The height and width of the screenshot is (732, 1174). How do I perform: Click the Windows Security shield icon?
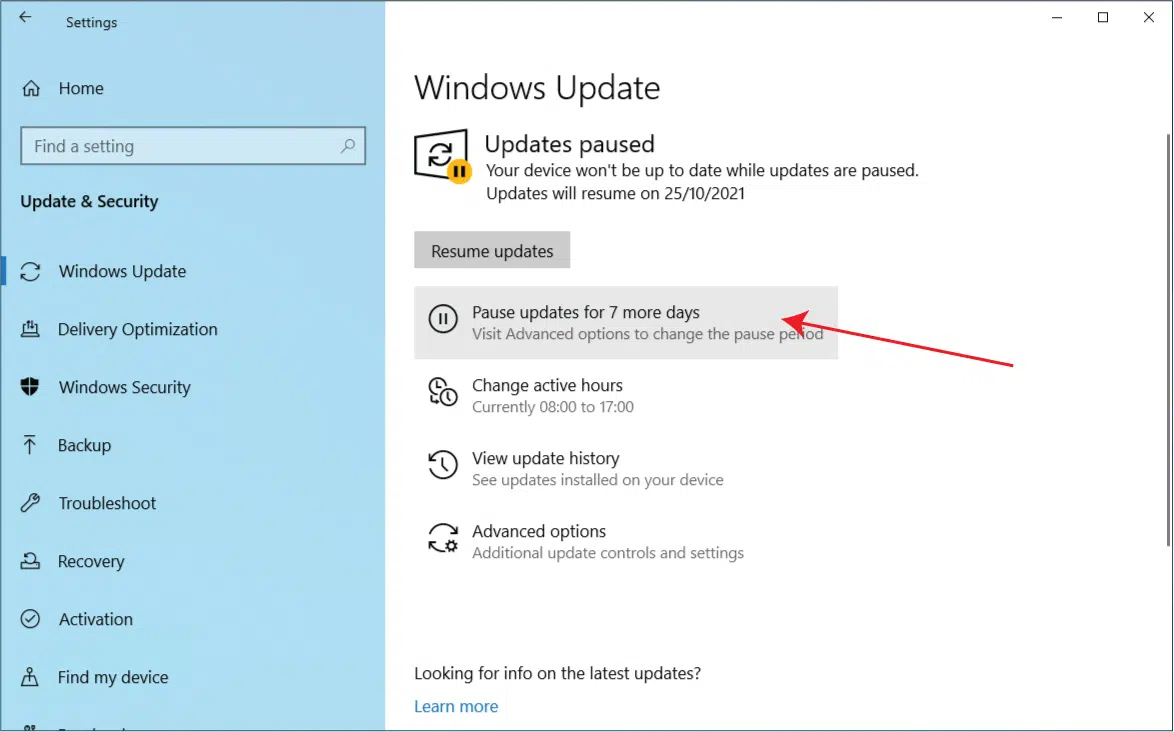click(30, 387)
